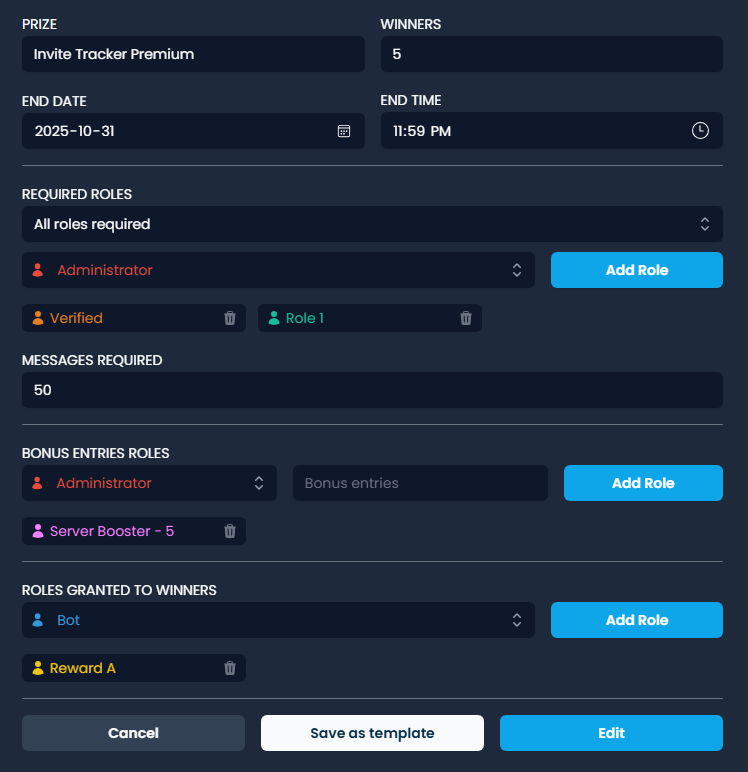Image resolution: width=748 pixels, height=772 pixels.
Task: Click the Edit button to confirm
Action: [611, 733]
